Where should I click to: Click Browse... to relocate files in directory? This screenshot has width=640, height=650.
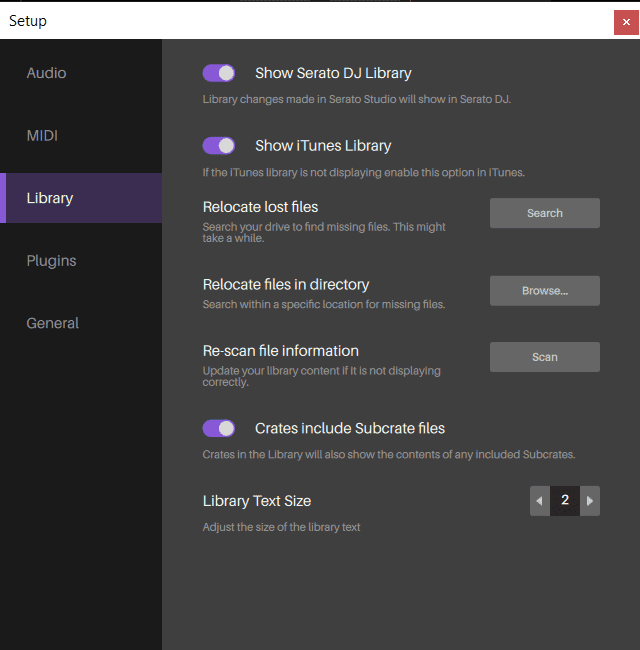pos(545,291)
